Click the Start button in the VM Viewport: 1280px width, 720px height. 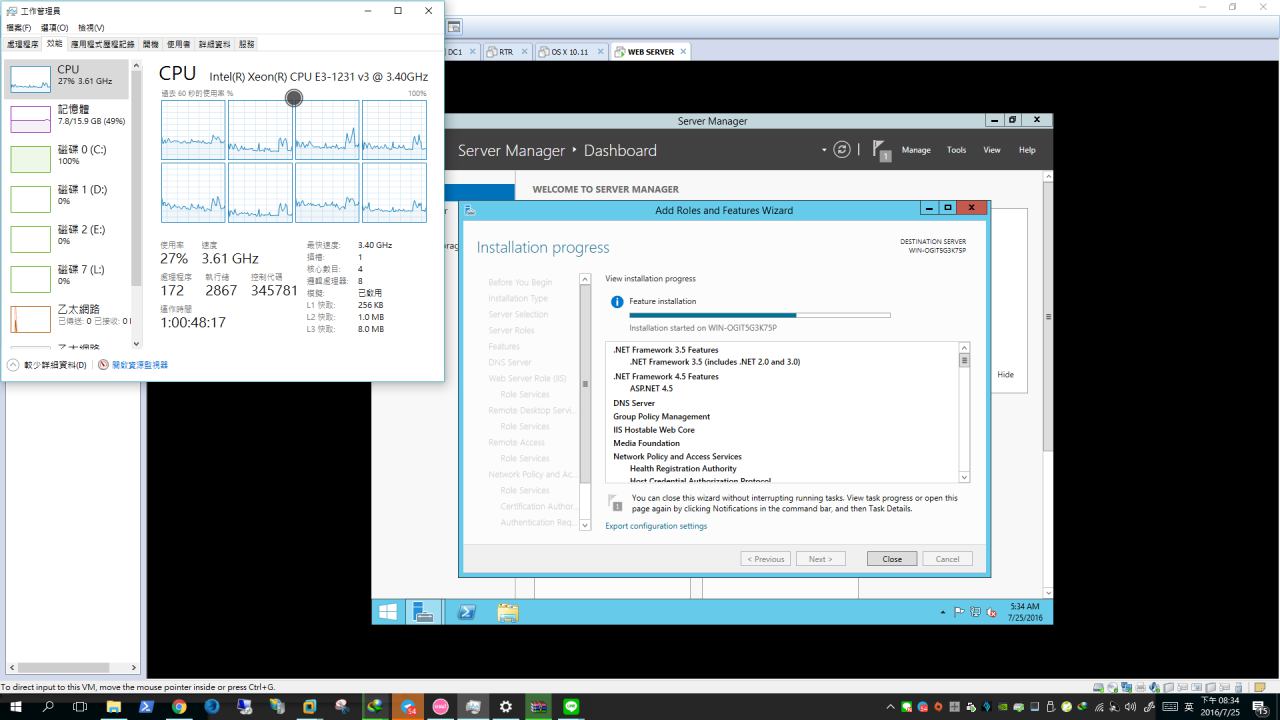pos(388,612)
